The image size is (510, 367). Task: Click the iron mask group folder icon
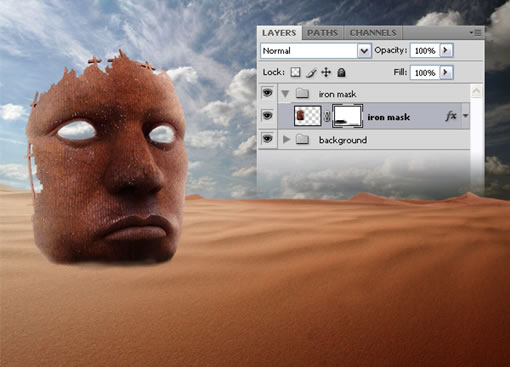pyautogui.click(x=302, y=93)
